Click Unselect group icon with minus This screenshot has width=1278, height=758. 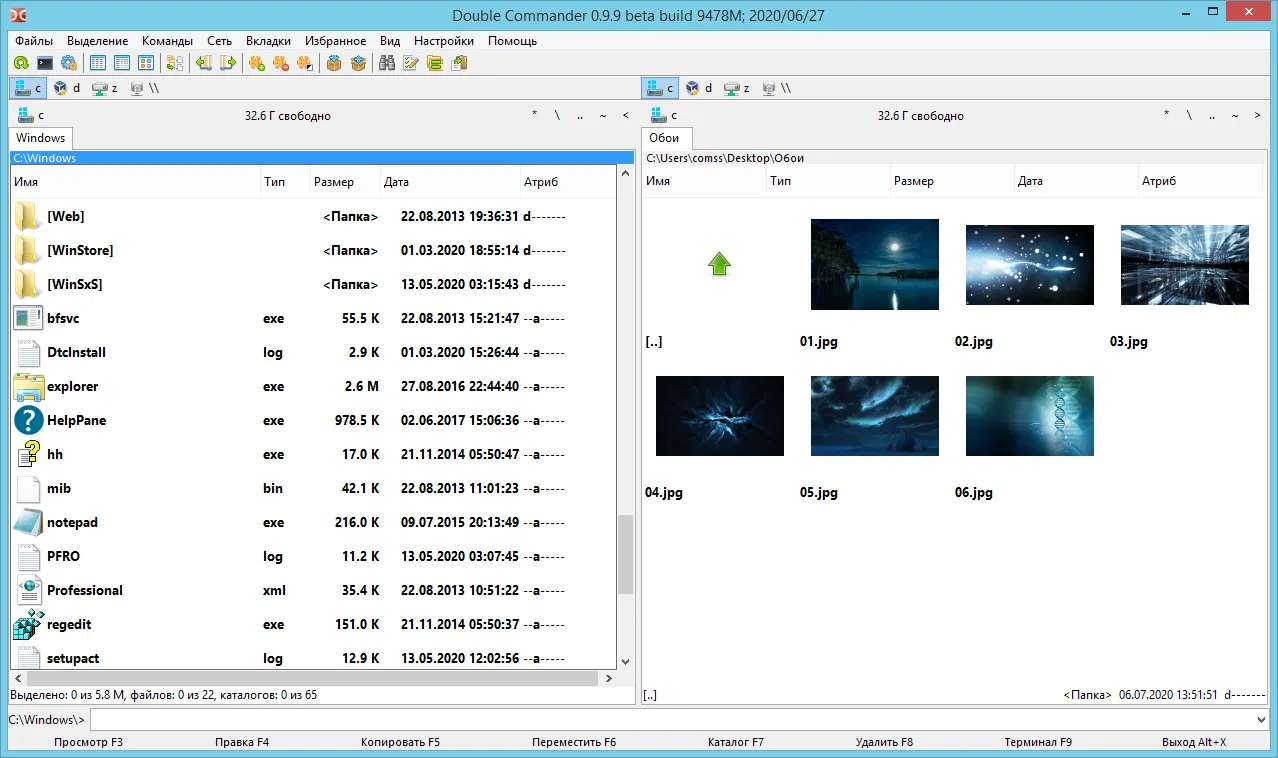click(x=281, y=63)
